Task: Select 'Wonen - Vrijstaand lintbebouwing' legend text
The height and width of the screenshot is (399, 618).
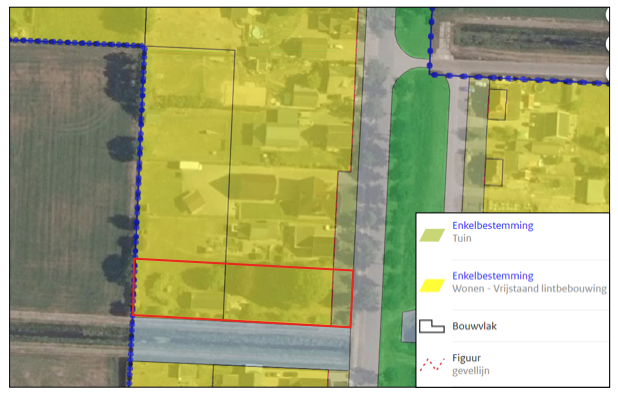Action: click(529, 289)
